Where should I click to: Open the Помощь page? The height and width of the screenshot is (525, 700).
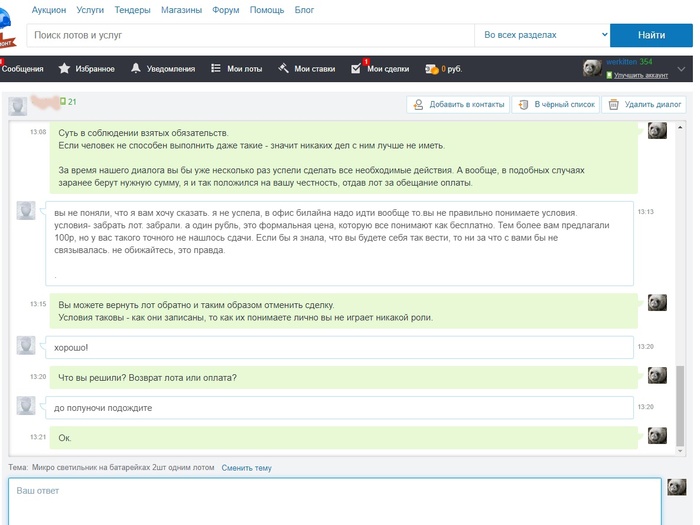pos(267,10)
